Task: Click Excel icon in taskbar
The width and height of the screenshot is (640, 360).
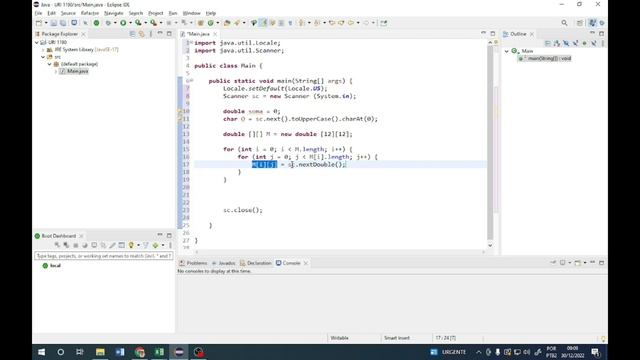Action: [159, 352]
